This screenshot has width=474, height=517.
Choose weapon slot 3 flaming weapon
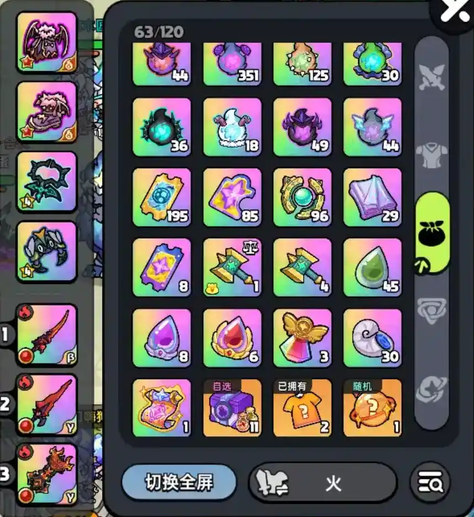click(47, 474)
